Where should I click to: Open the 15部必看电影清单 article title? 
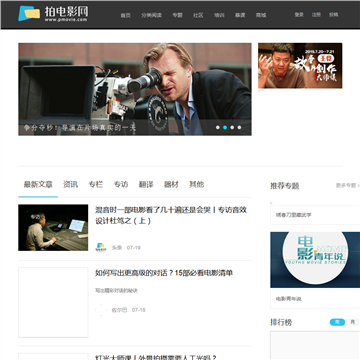pos(164,273)
